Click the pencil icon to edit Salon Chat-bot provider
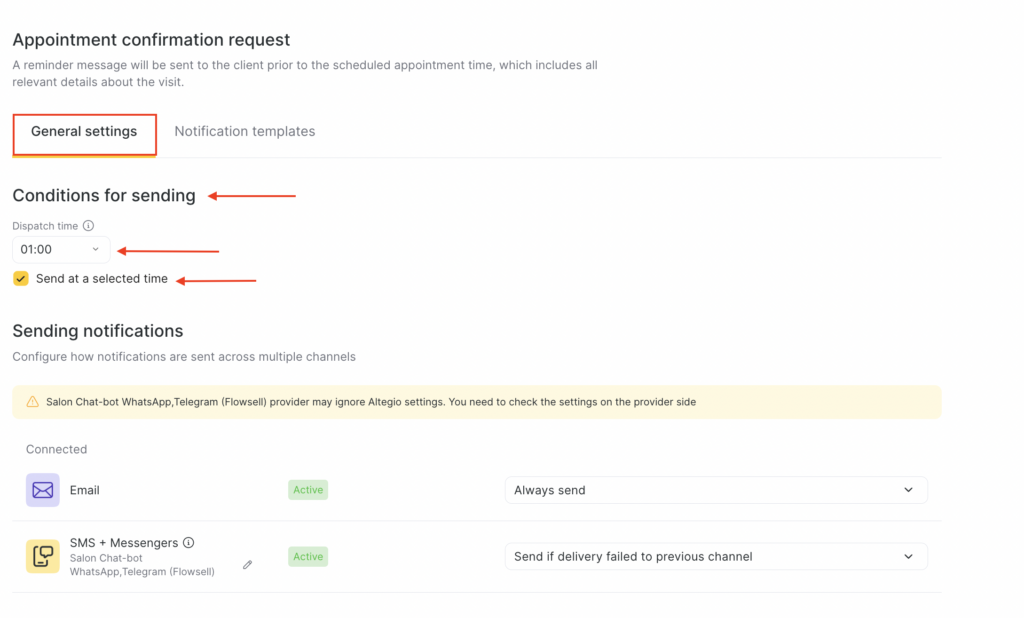Screen dimensions: 1024x618 coord(247,565)
